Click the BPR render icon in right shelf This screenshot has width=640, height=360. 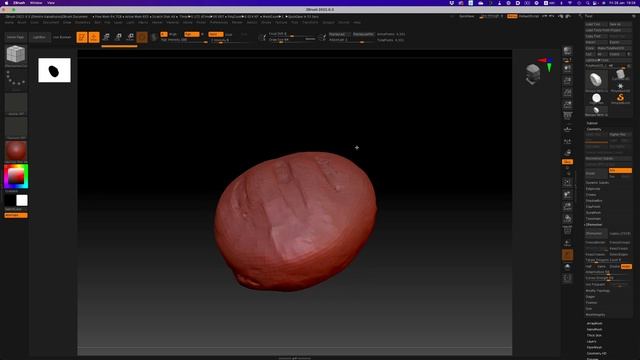coord(567,51)
